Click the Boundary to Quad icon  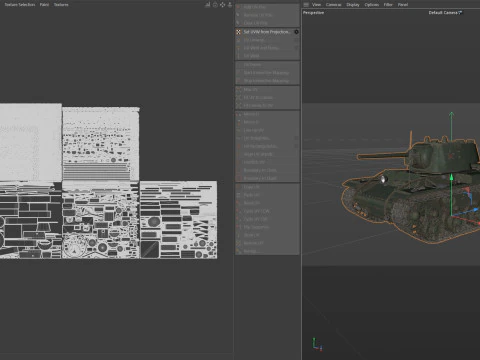point(239,178)
